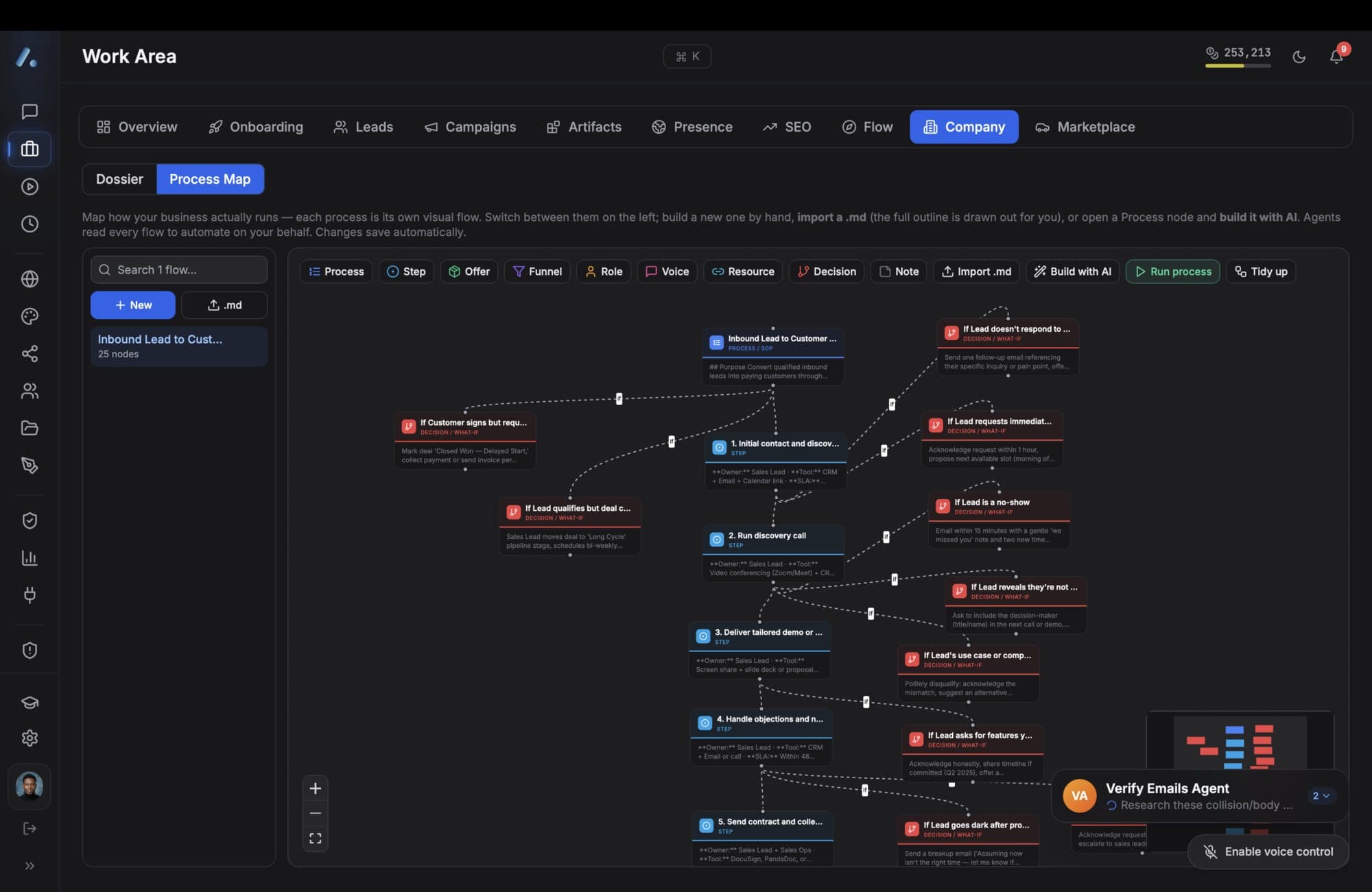
Task: Open the graduation cap sidebar icon
Action: [29, 702]
